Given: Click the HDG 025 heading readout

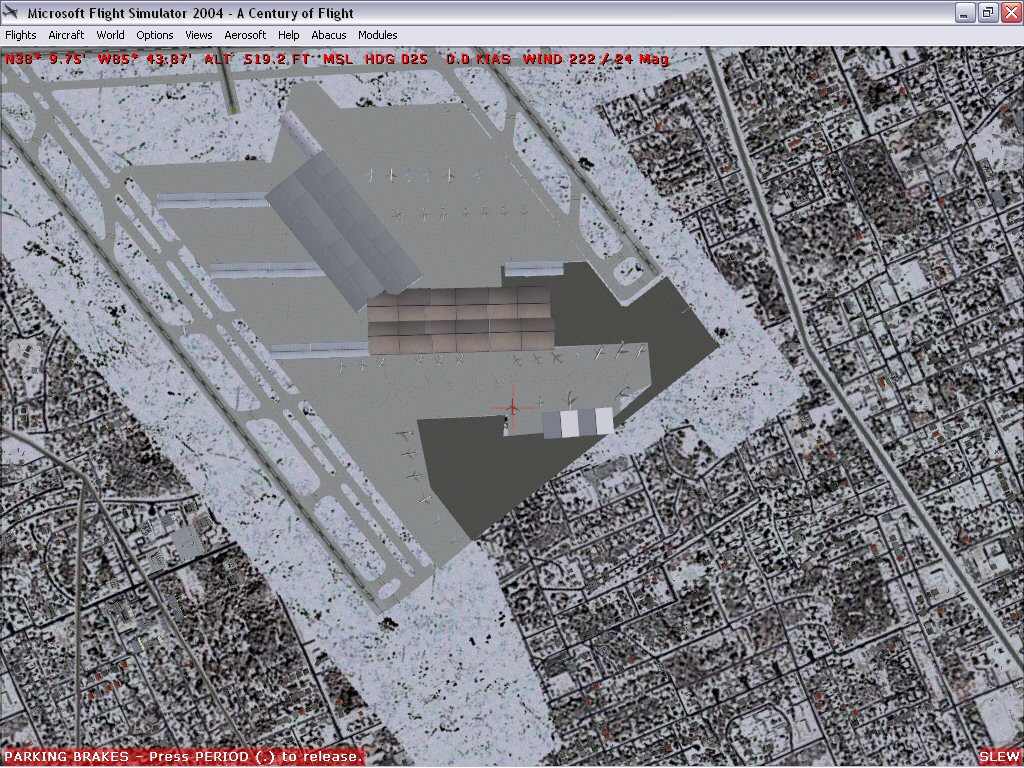Looking at the screenshot, I should (396, 59).
